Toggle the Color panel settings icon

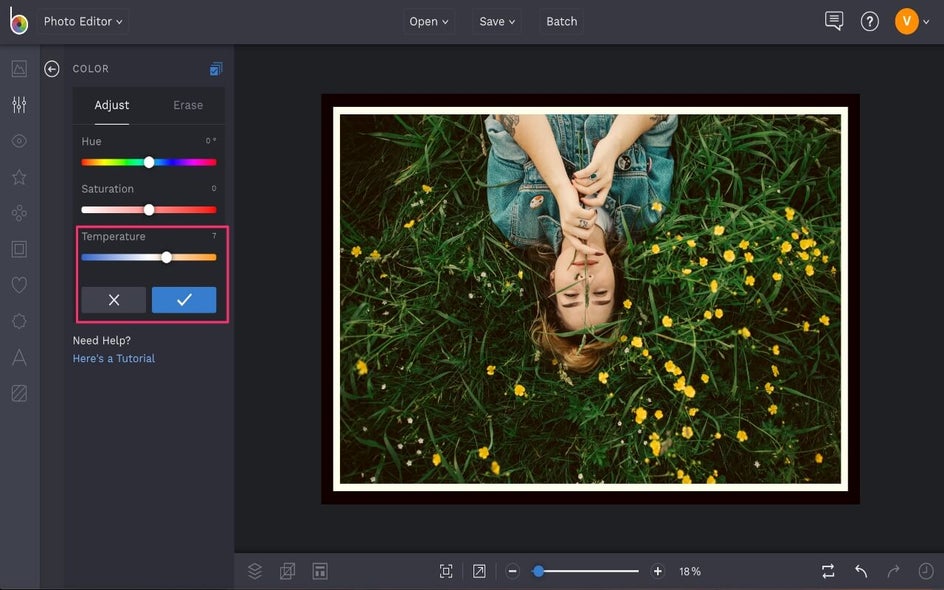click(216, 69)
